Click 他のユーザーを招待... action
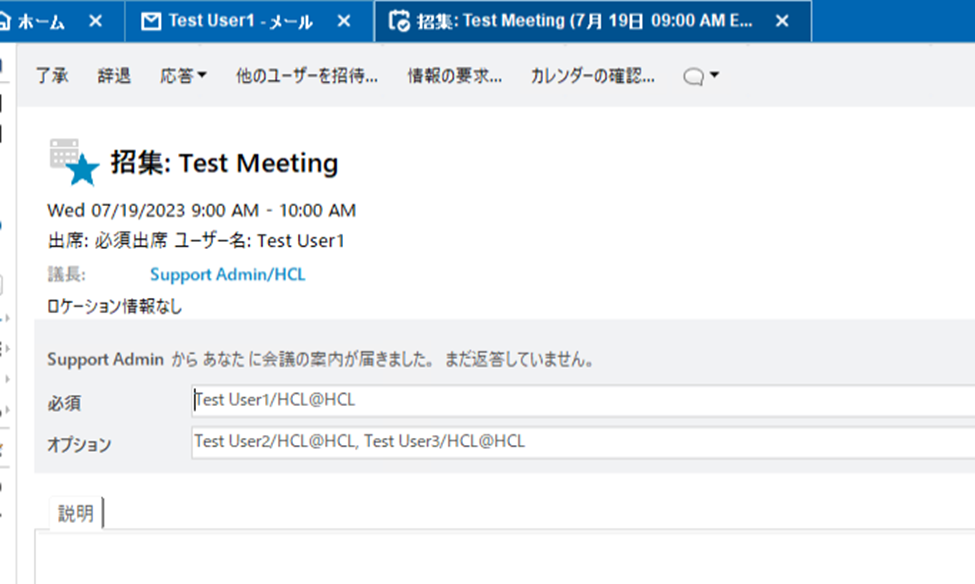 click(307, 76)
